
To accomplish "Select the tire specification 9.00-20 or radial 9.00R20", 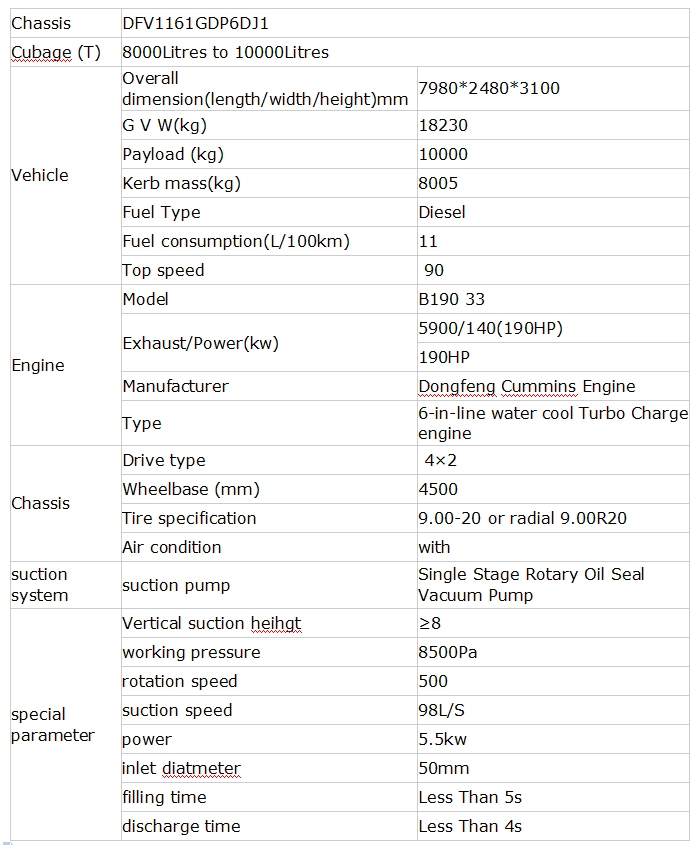I will pos(522,518).
